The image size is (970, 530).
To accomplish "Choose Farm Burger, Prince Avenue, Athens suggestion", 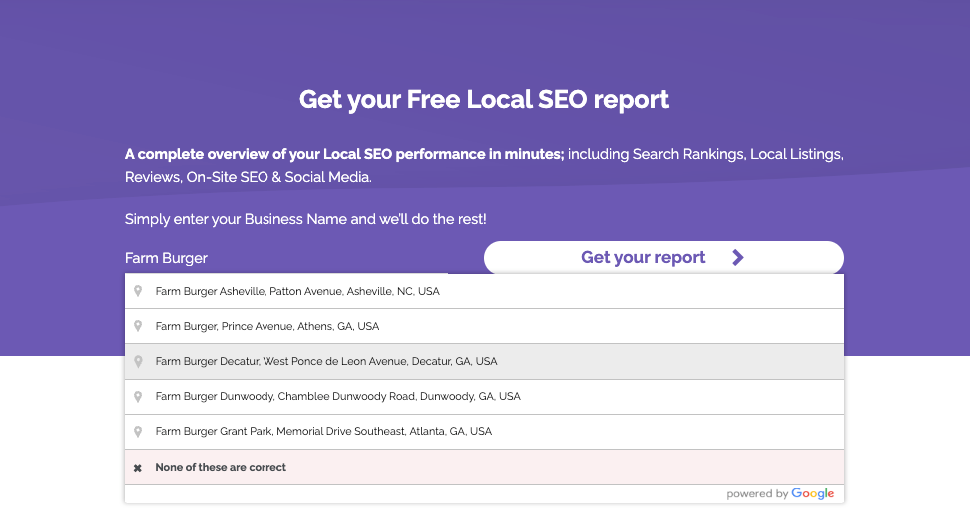I will point(484,327).
